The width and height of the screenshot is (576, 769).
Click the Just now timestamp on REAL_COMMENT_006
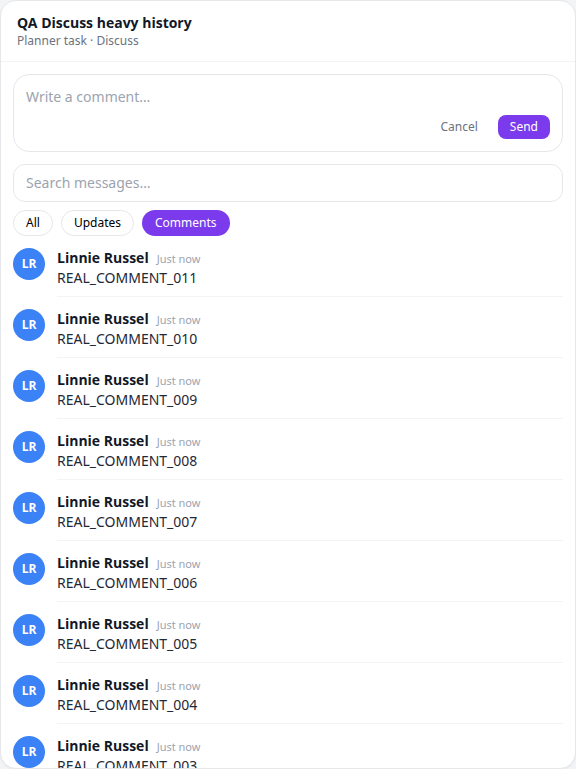click(x=179, y=564)
